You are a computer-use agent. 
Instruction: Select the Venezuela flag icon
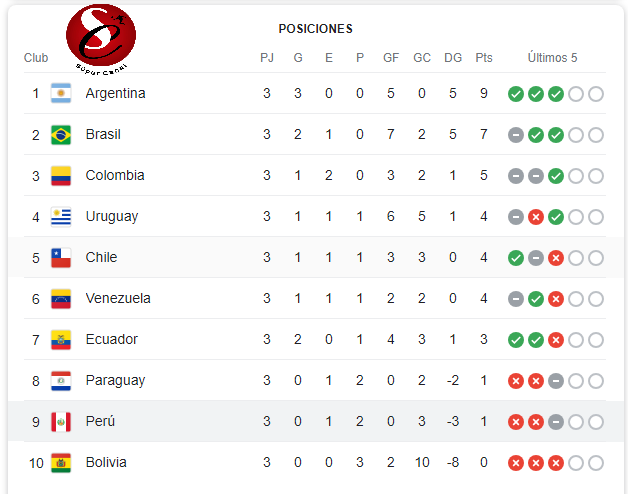[61, 299]
